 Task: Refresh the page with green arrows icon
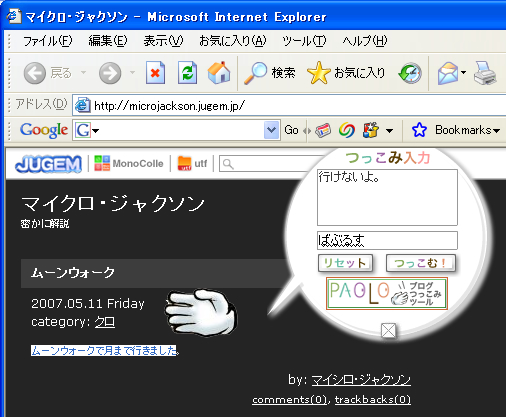[187, 73]
